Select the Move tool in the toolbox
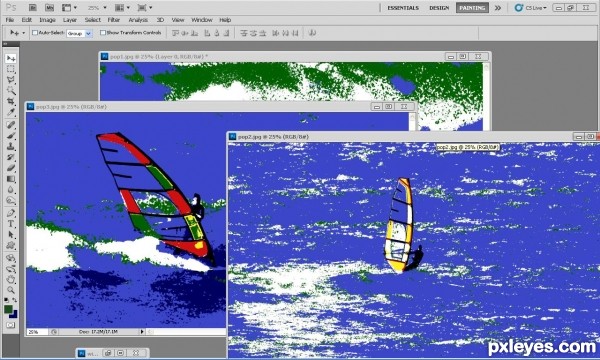Screen dimensions: 600x360 pyautogui.click(x=11, y=58)
